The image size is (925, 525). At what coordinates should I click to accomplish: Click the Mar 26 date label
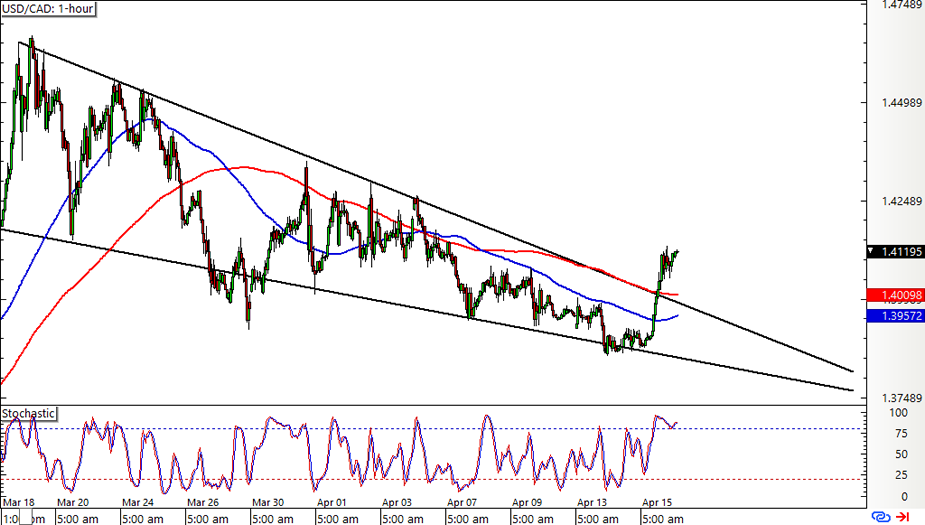click(202, 503)
